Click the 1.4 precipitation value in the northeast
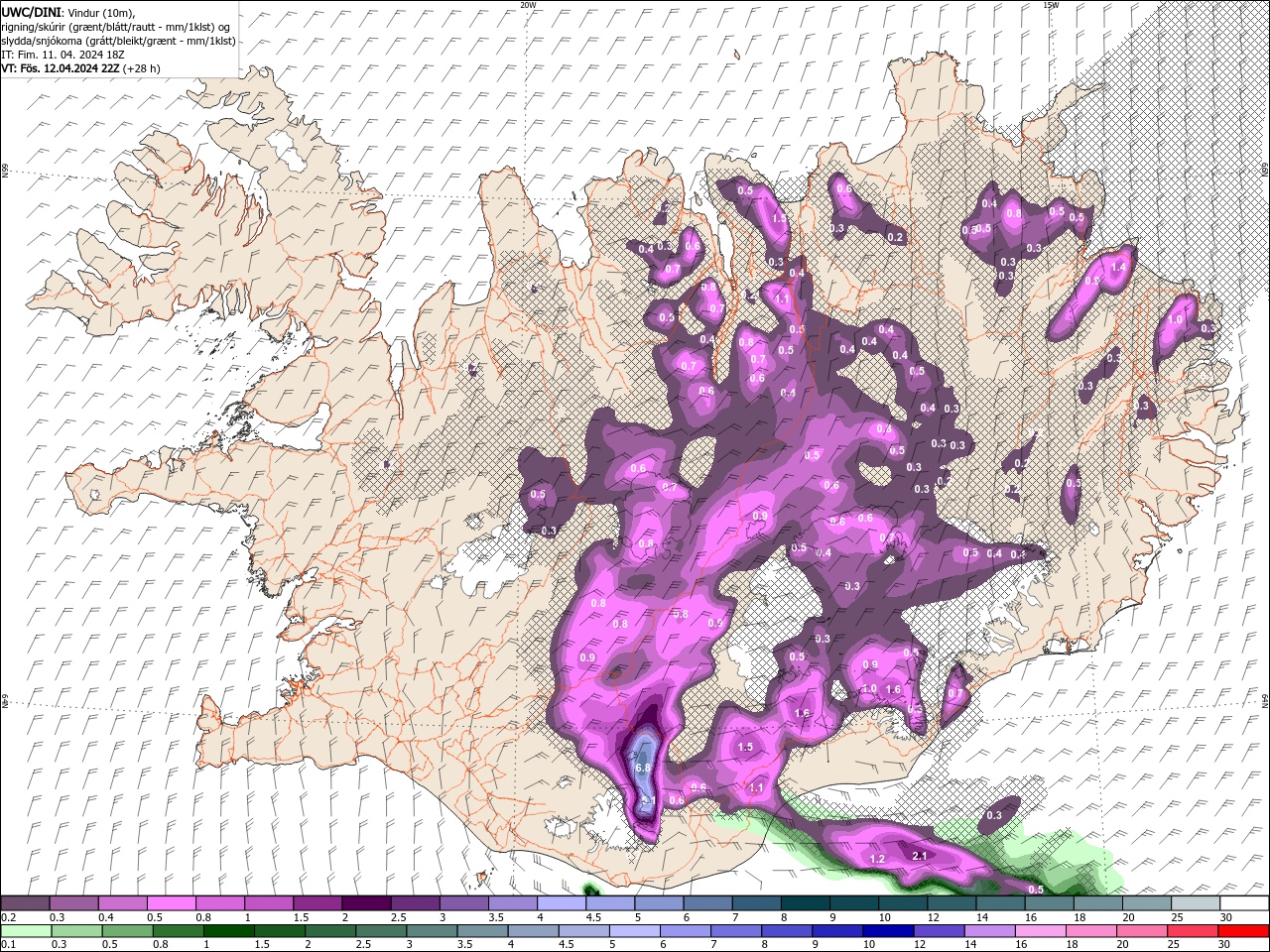Viewport: 1270px width, 952px height. click(1120, 267)
